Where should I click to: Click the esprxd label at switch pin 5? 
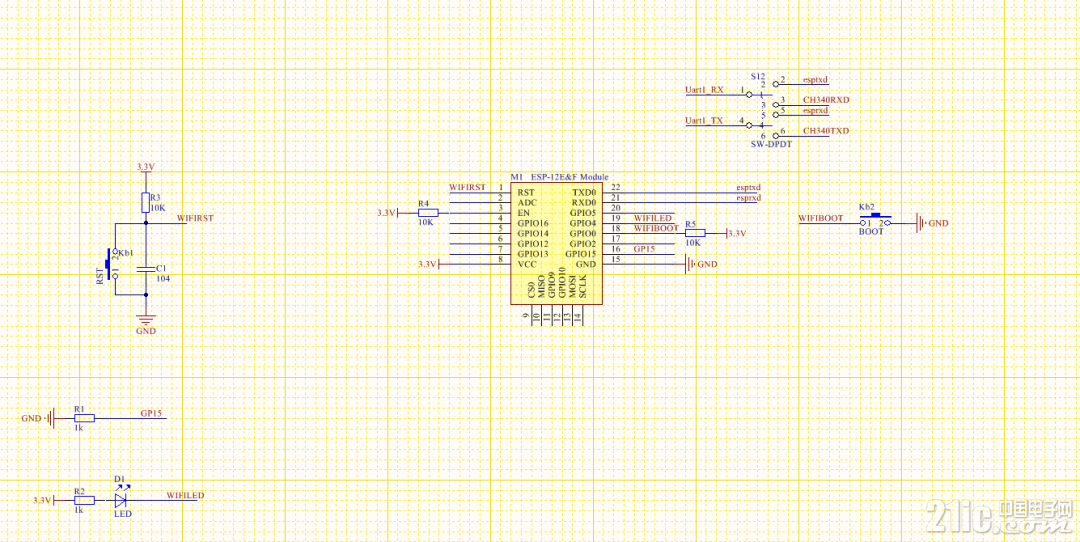(816, 110)
